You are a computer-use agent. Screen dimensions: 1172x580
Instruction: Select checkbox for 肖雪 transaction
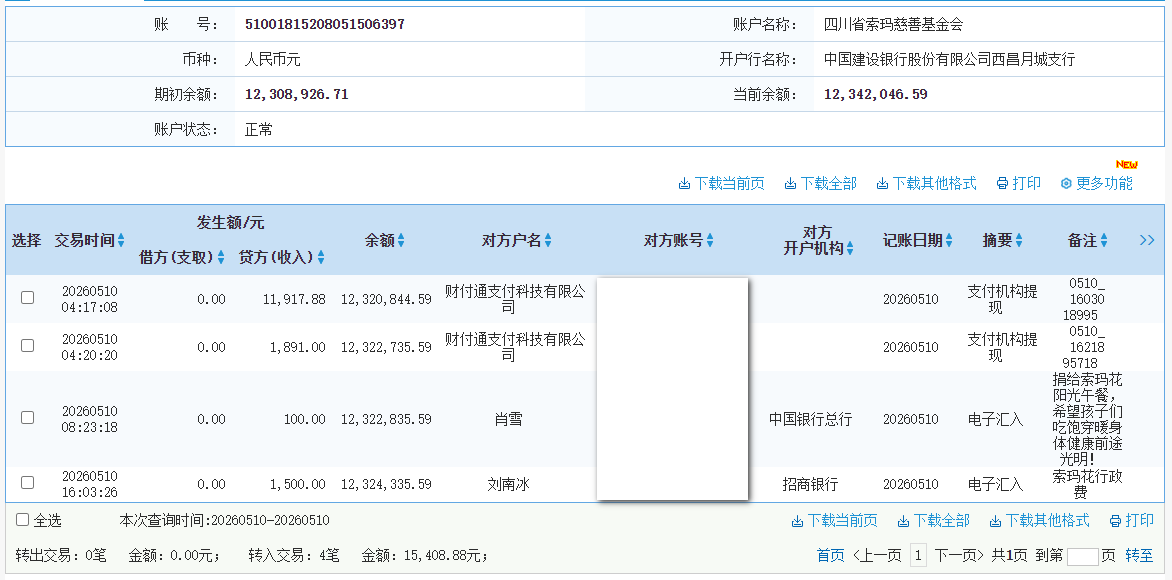28,417
